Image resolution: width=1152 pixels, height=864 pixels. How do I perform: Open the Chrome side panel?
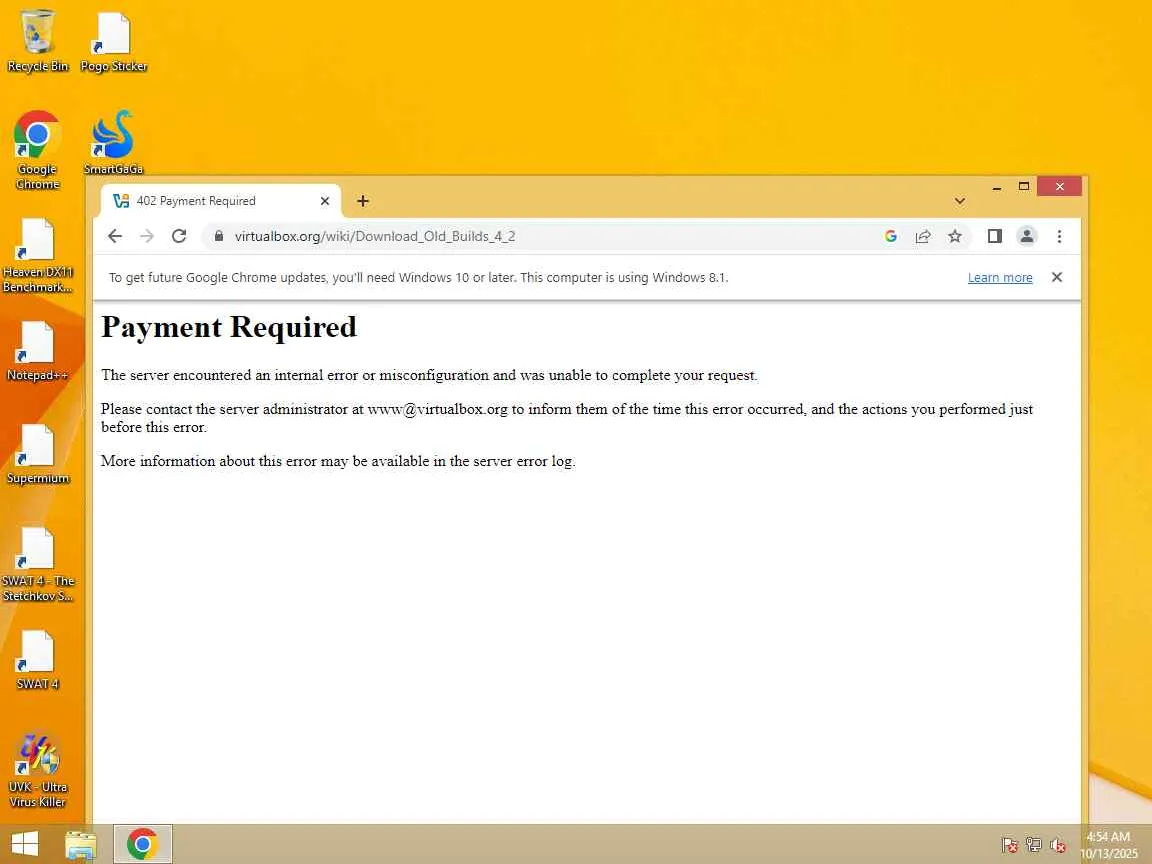tap(995, 236)
